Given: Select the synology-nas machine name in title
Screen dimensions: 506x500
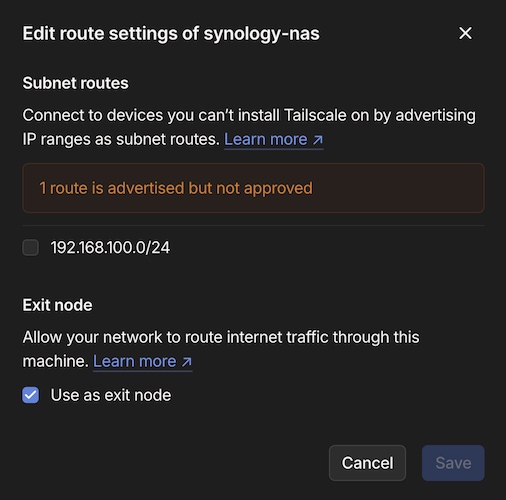Looking at the screenshot, I should [262, 34].
